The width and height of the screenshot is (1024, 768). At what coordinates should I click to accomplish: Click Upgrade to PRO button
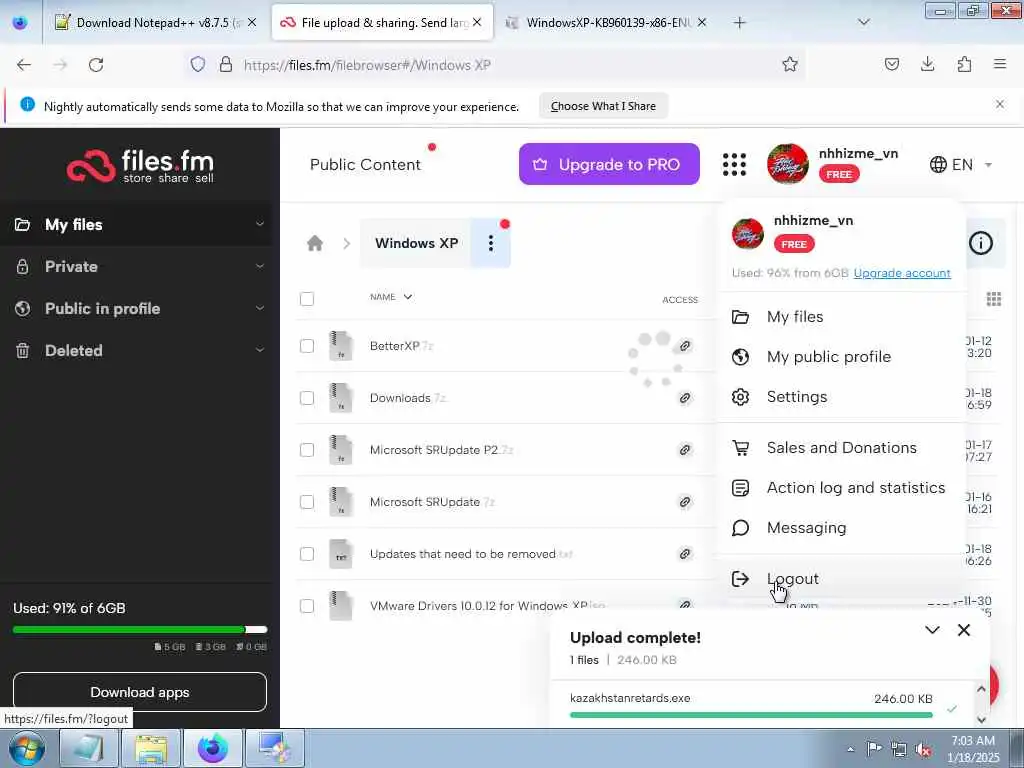(x=609, y=164)
